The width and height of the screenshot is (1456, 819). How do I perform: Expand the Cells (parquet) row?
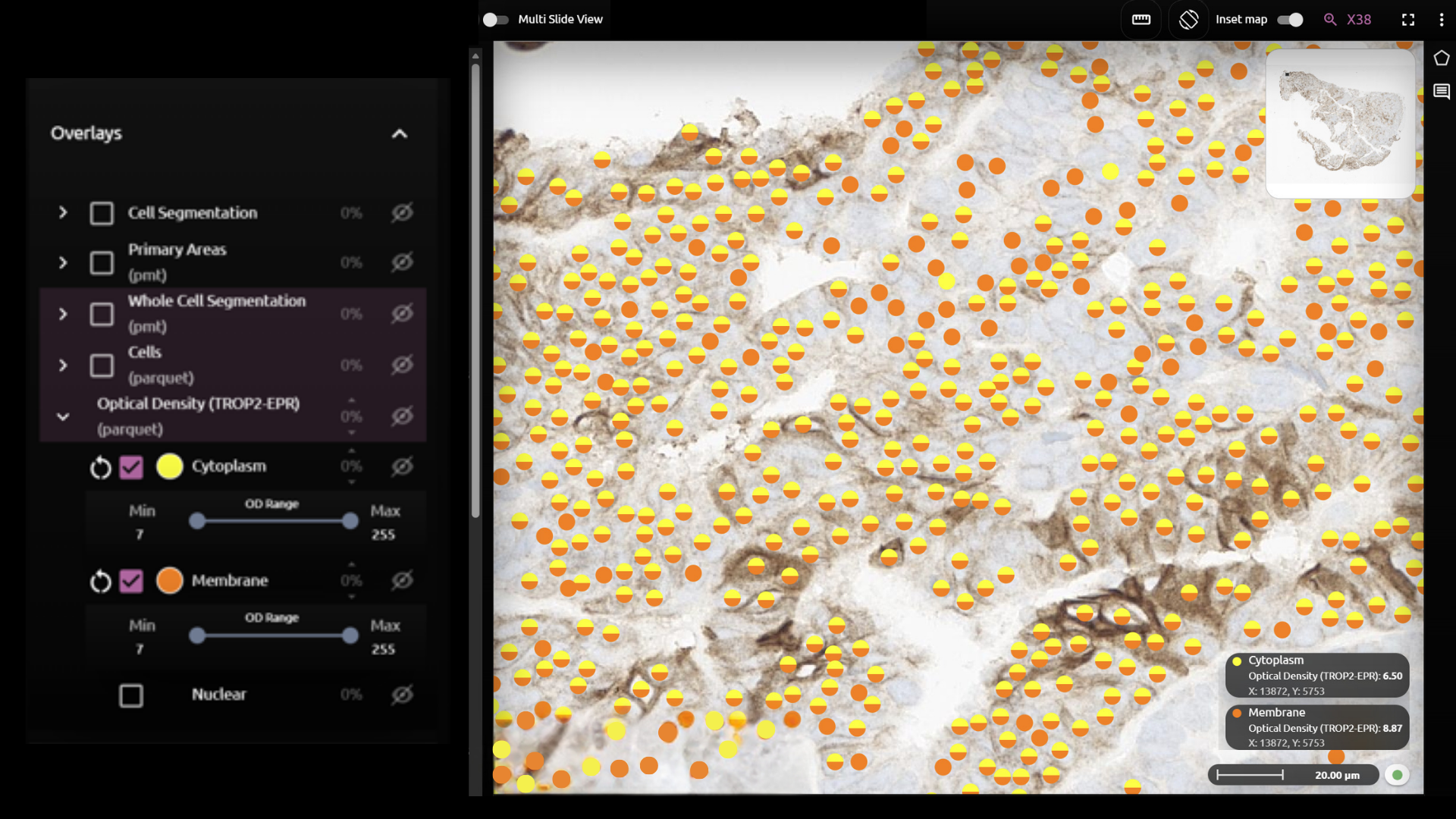click(x=63, y=366)
